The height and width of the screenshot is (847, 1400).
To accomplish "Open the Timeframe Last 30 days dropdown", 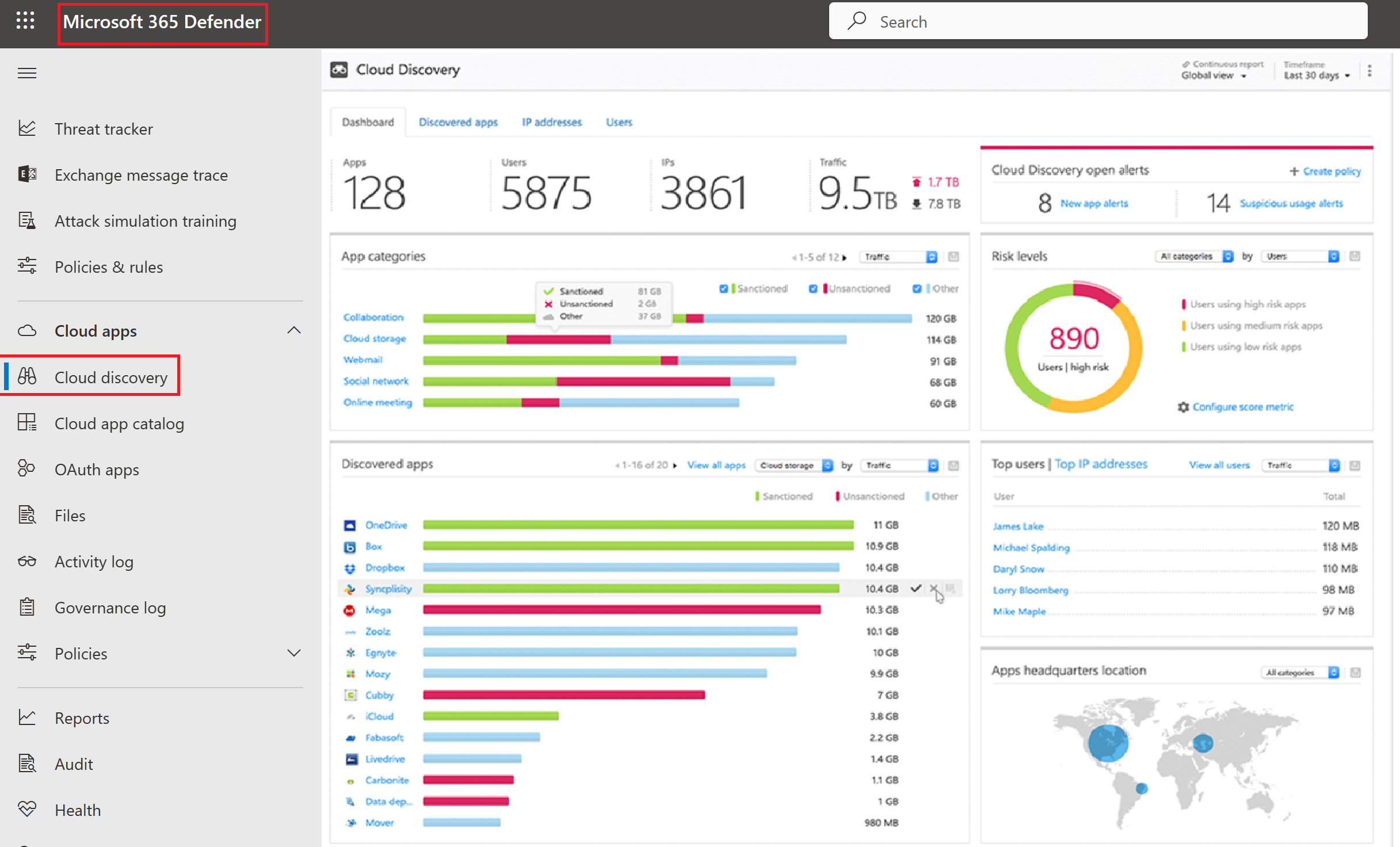I will tap(1317, 75).
